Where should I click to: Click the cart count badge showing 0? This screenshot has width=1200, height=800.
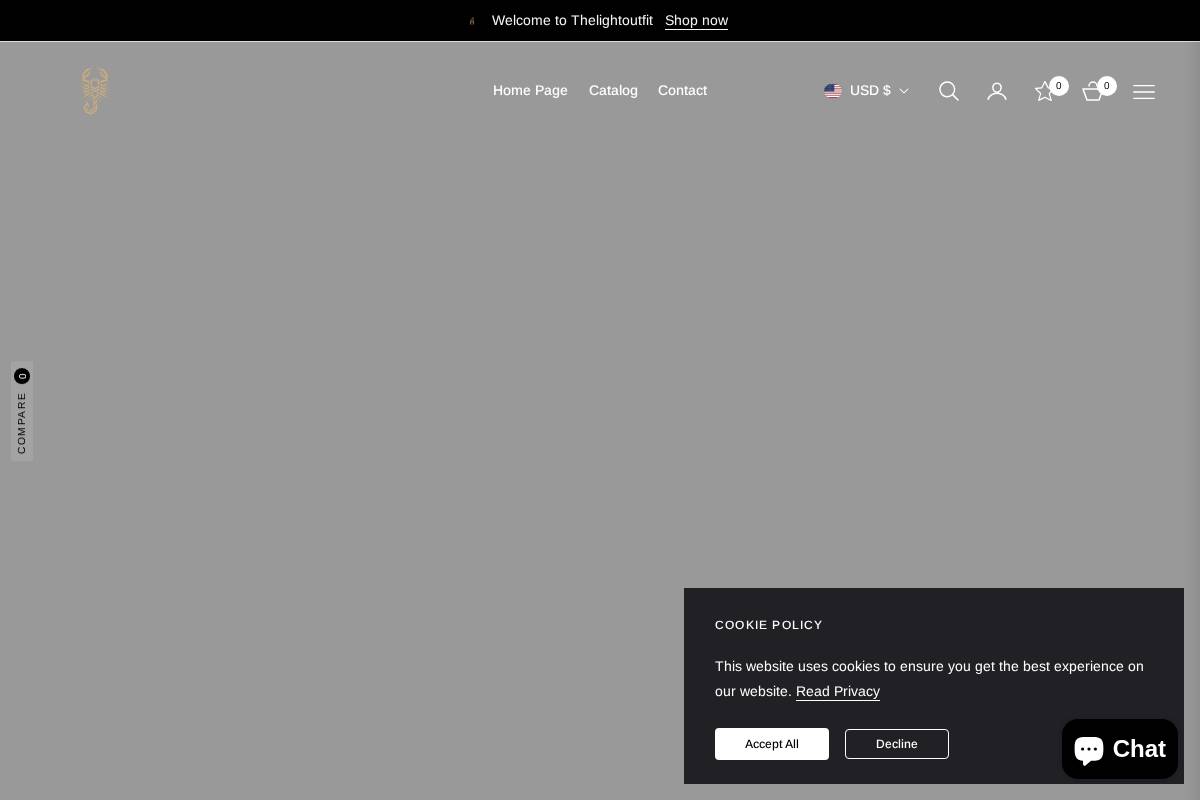coord(1107,86)
